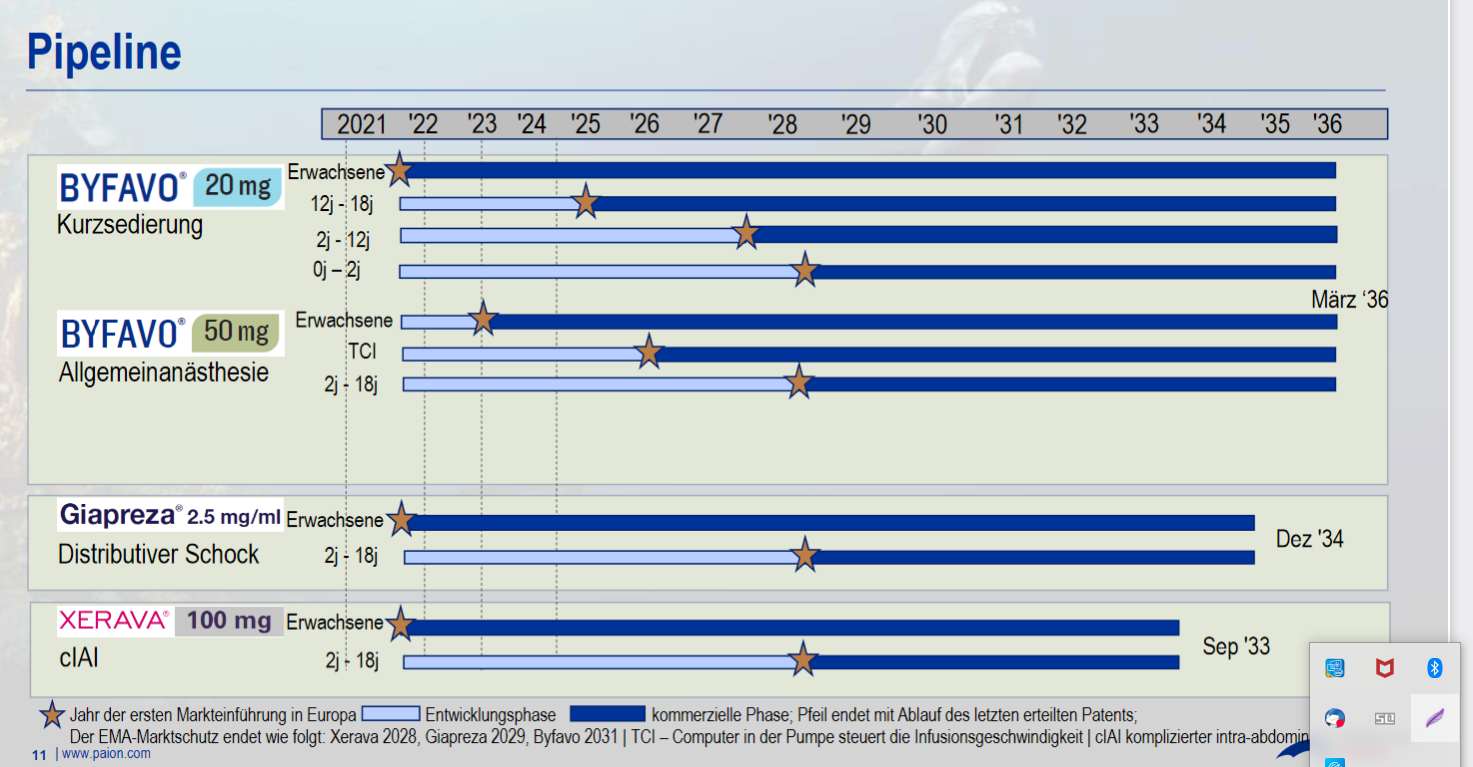Image resolution: width=1473 pixels, height=767 pixels.
Task: Click the '25 year label in the timeline header
Action: [x=585, y=124]
